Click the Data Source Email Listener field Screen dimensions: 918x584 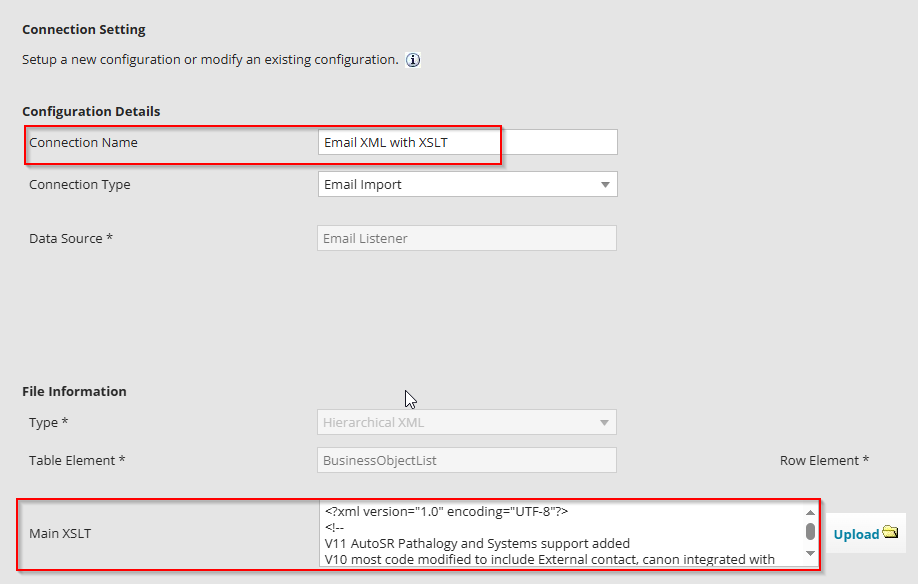tap(467, 238)
